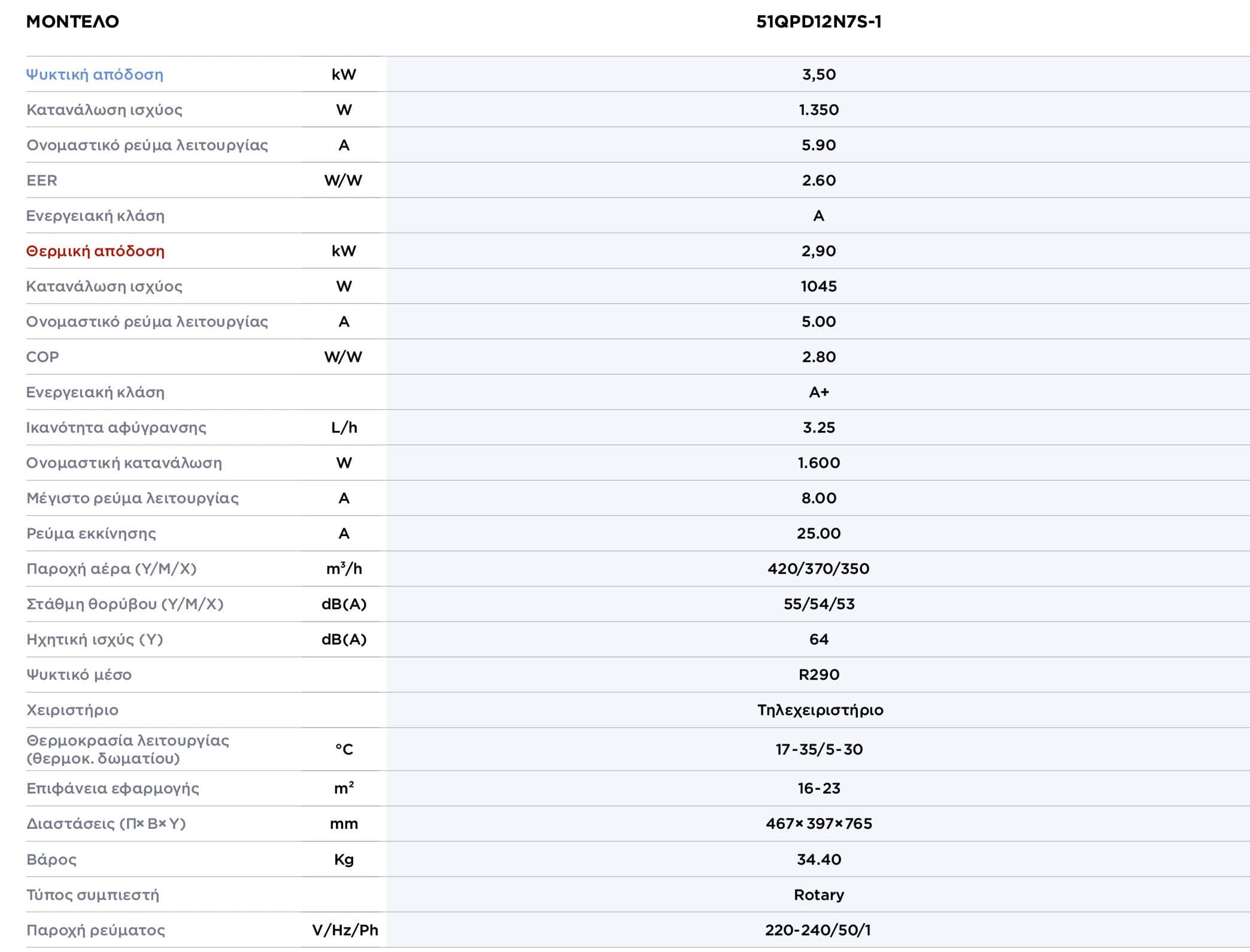Select the V/Hz/Ph unit cell
The height and width of the screenshot is (952, 1250).
point(345,930)
